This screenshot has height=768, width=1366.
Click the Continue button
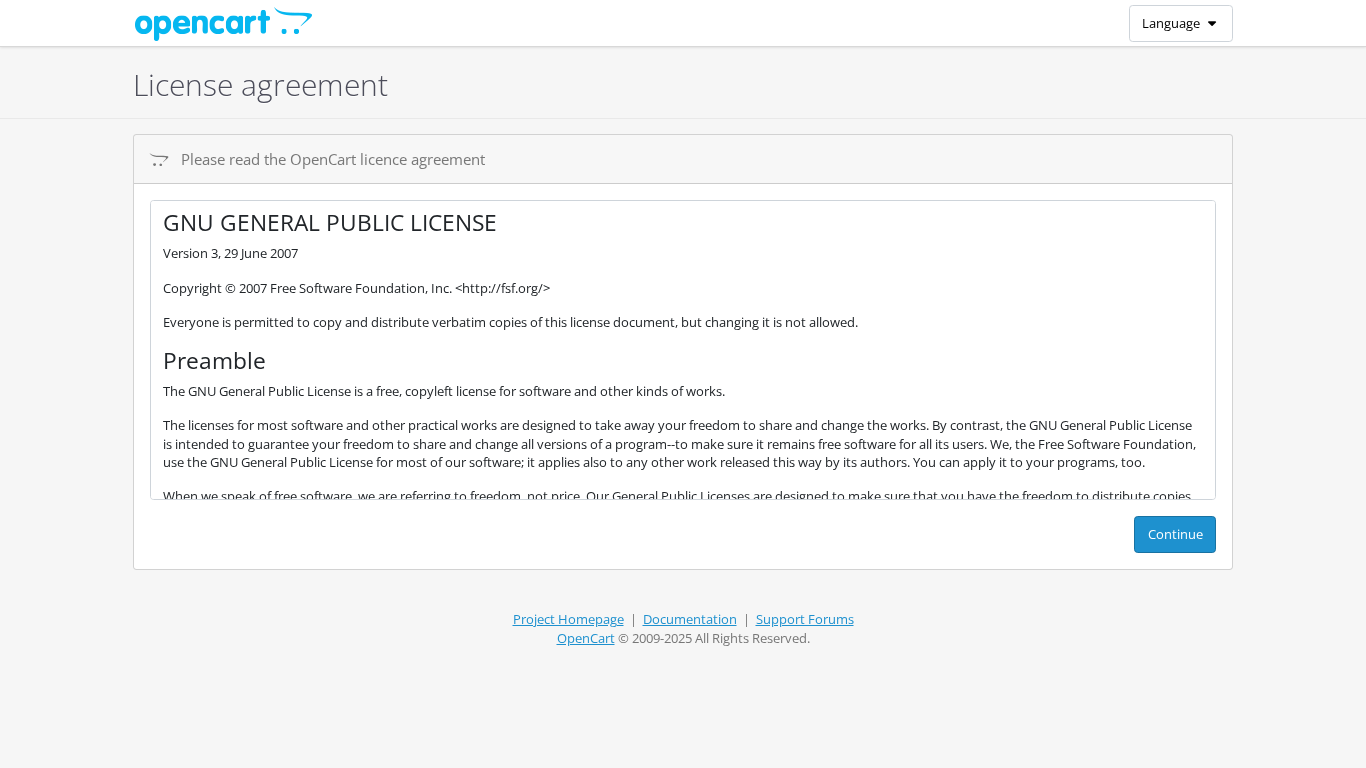[1174, 534]
